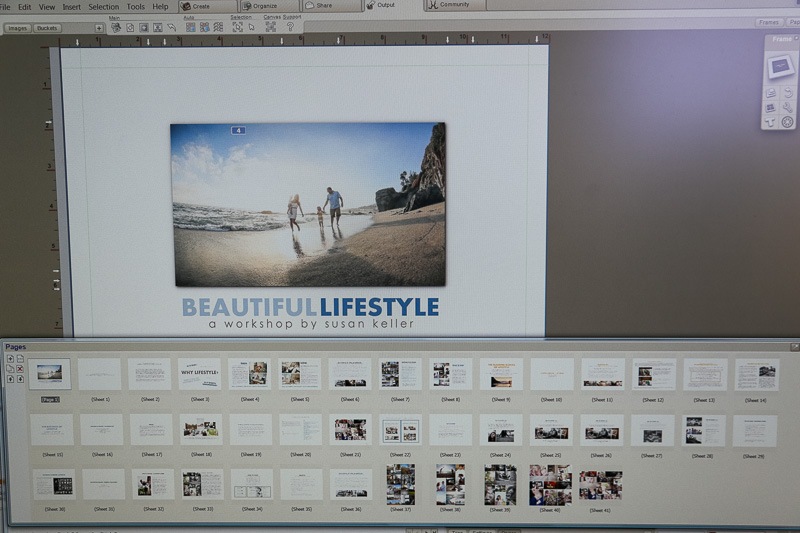800x533 pixels.
Task: Click the Canvas grid toolbar icon
Action: (x=270, y=27)
